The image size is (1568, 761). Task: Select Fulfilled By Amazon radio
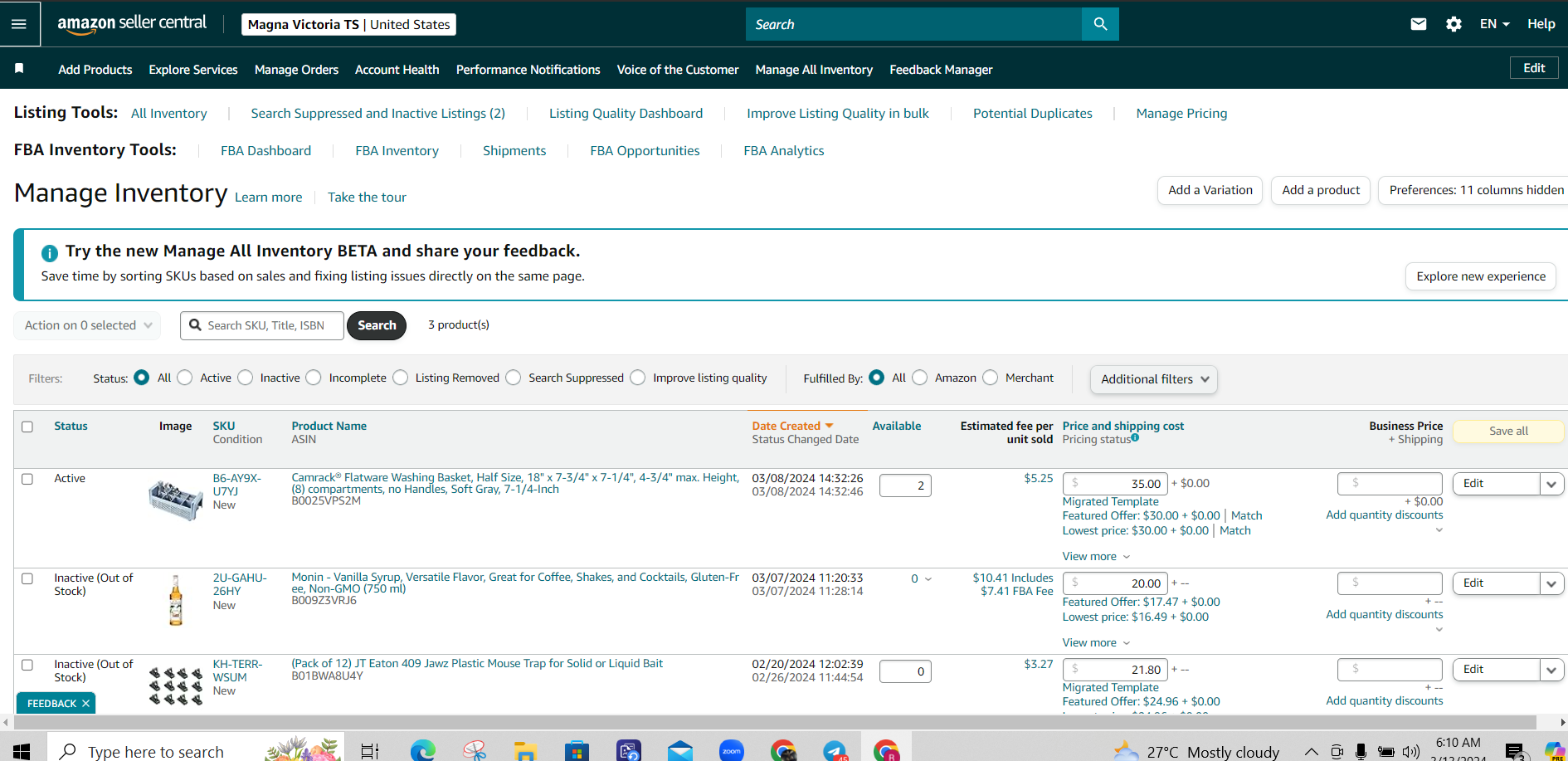click(920, 378)
